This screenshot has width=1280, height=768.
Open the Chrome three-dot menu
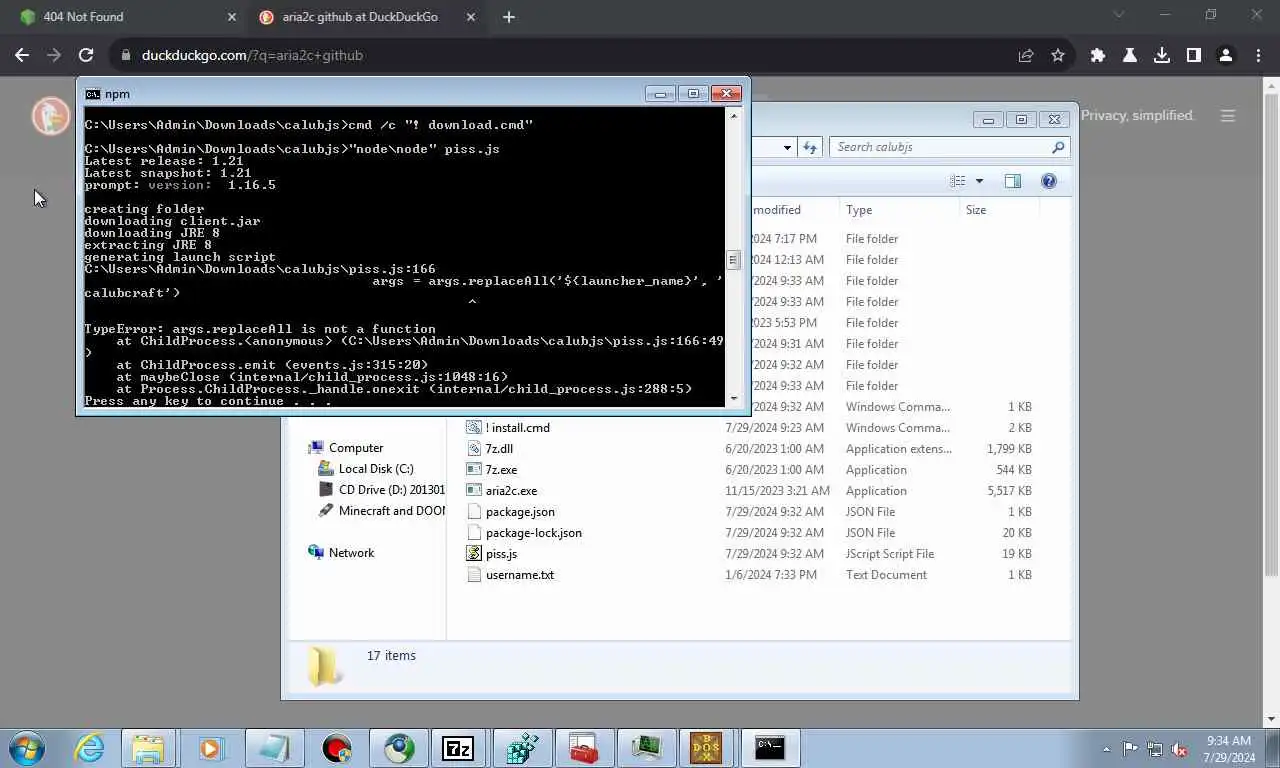[1257, 56]
